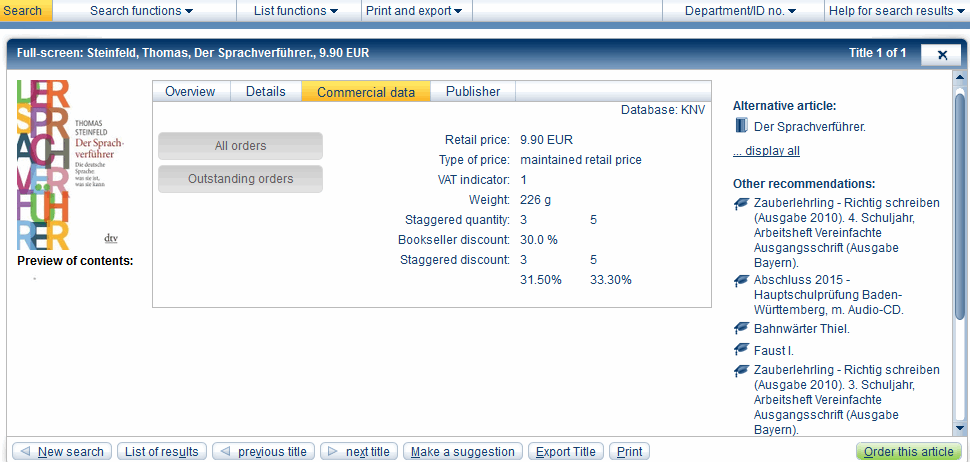Screen dimensions: 970x462
Task: Expand the List functions menu
Action: tap(295, 11)
